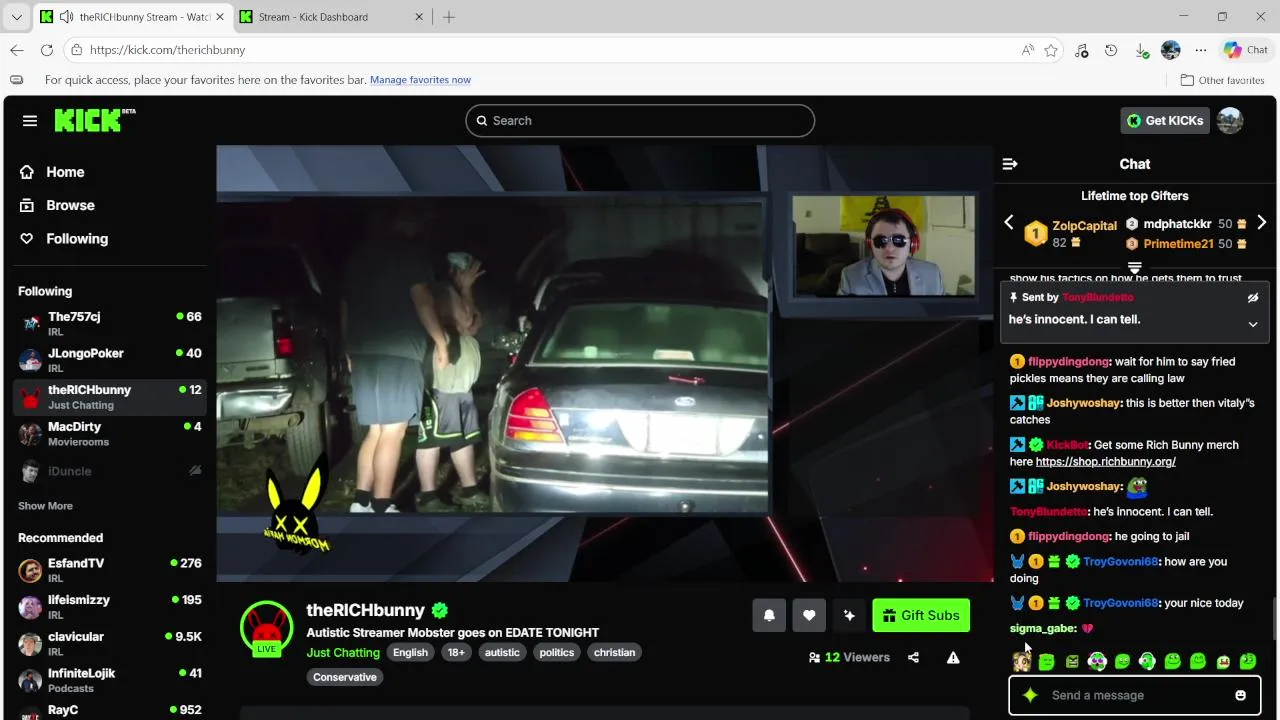Click the chat scrollbar
This screenshot has height=720, width=1280.
tap(1273, 619)
